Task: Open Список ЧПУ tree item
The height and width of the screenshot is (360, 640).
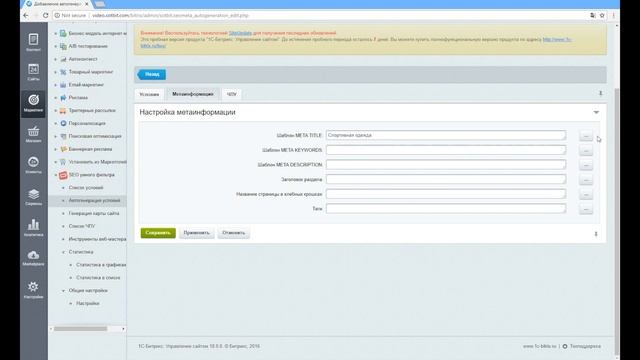Action: 82,226
